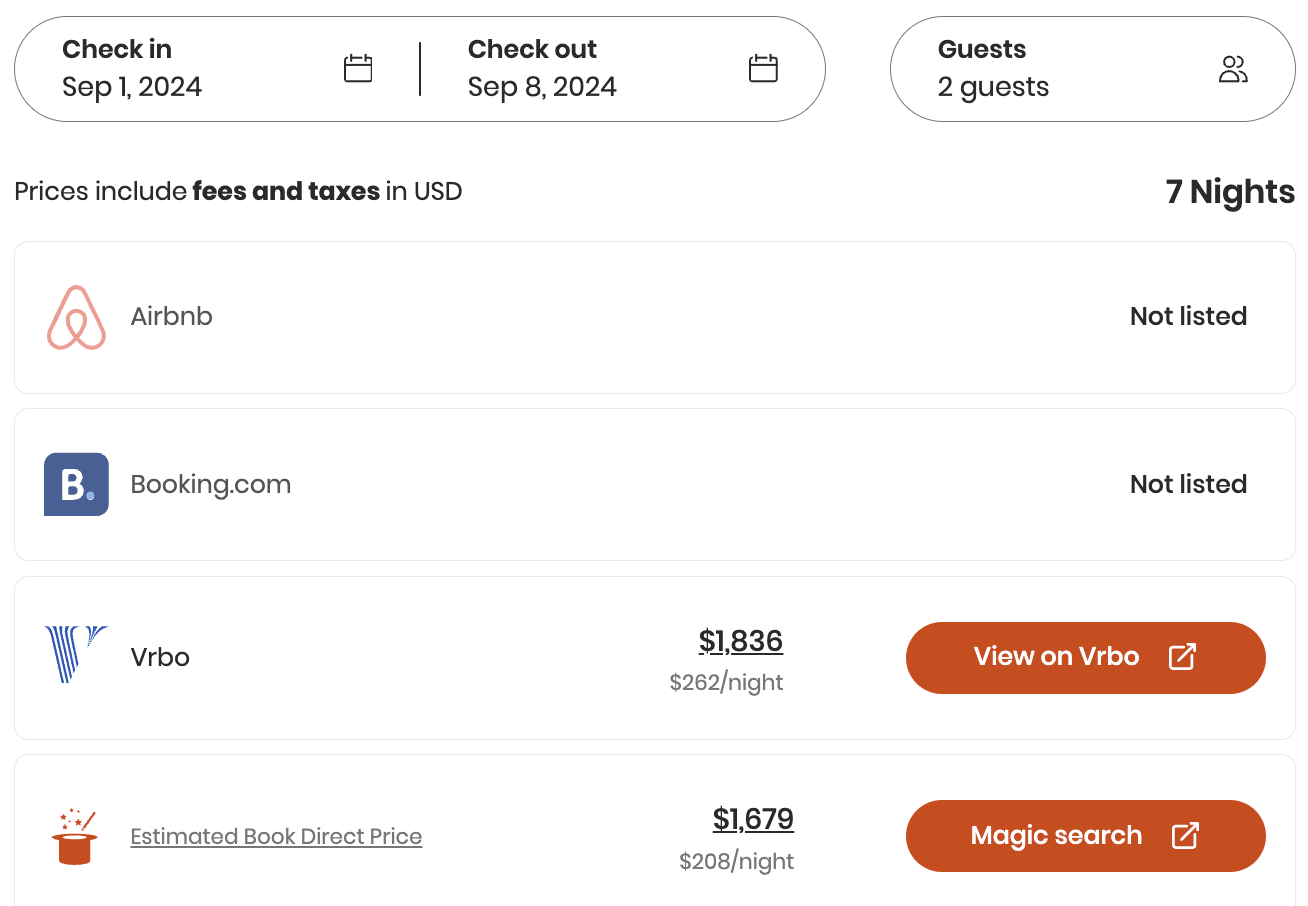
Task: Click the guests people icon
Action: 1233,69
